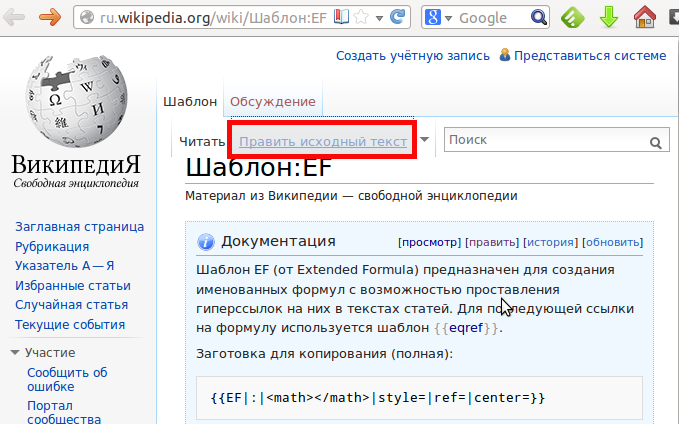The width and height of the screenshot is (679, 424).
Task: Click the orange forward arrow button
Action: coord(50,17)
